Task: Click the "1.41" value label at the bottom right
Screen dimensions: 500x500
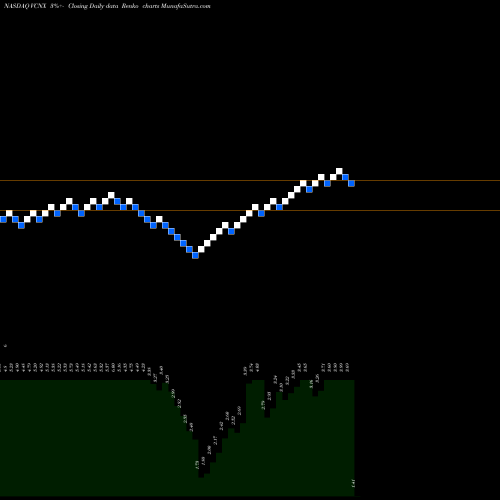Action: click(x=353, y=483)
